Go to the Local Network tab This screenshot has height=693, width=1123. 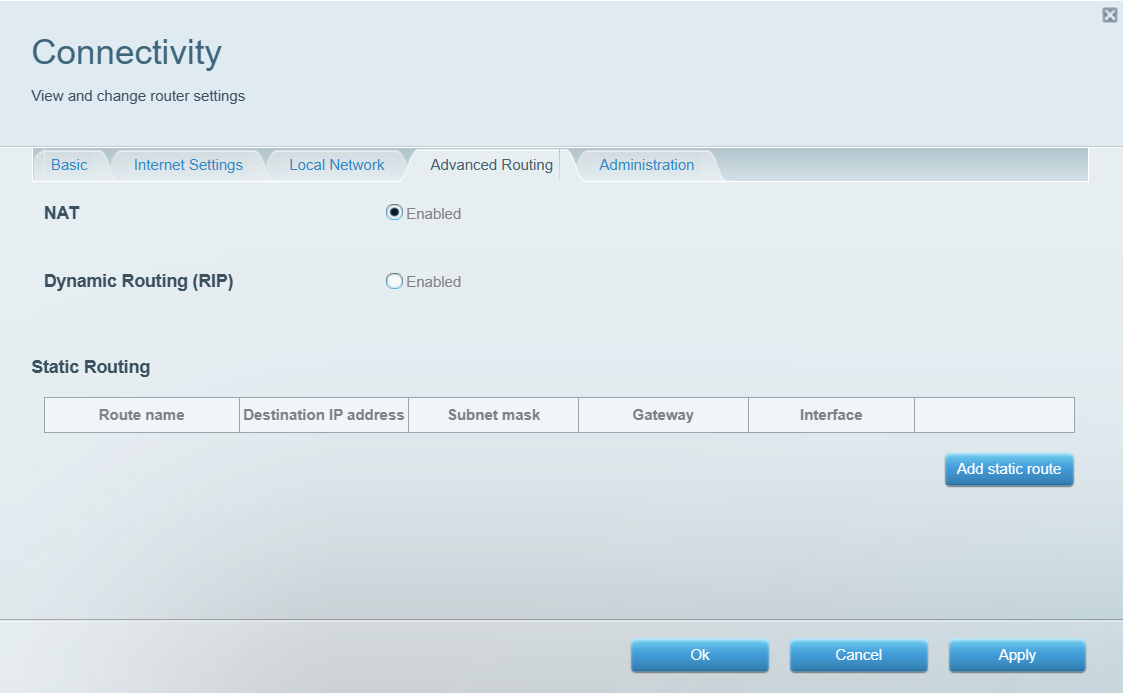337,165
